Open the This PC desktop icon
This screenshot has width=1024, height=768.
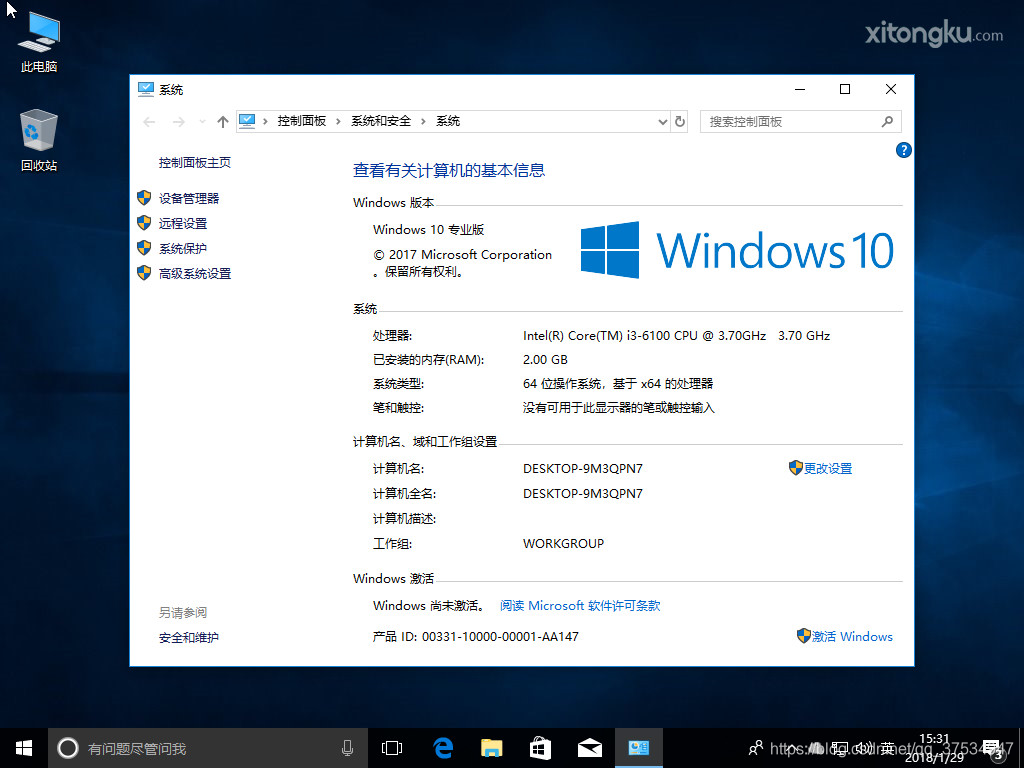point(39,42)
